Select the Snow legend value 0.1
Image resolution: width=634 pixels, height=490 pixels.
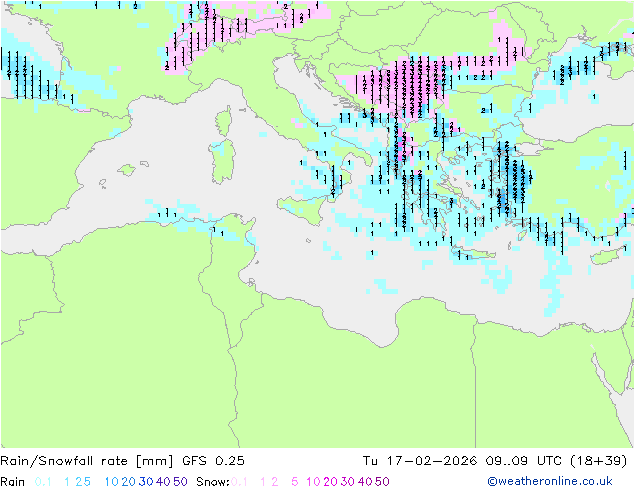[239, 482]
